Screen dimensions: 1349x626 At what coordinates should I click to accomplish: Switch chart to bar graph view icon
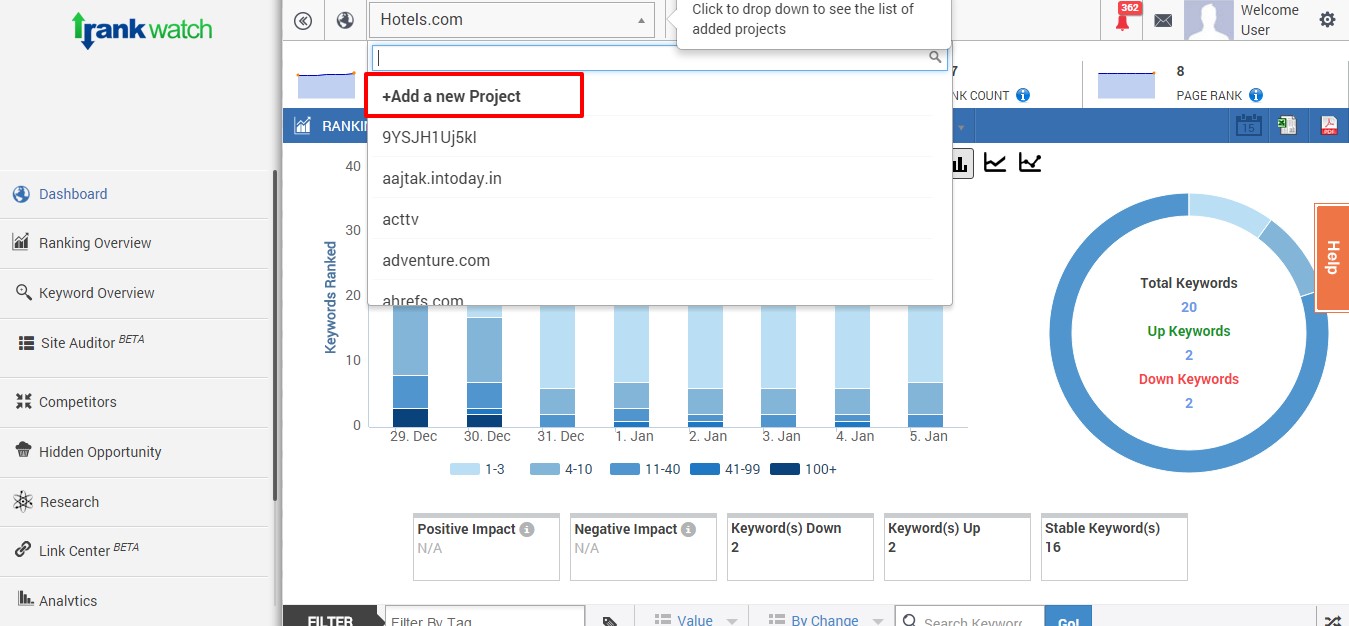[961, 163]
